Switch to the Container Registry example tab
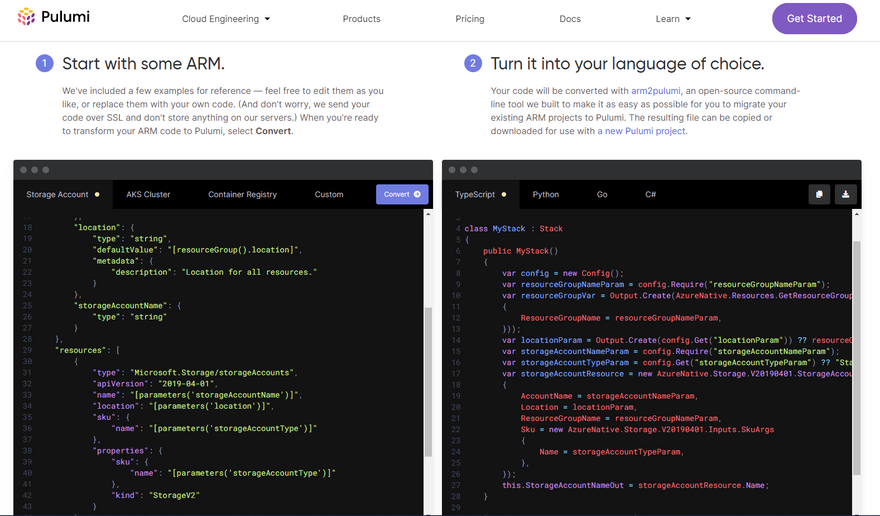 point(242,195)
